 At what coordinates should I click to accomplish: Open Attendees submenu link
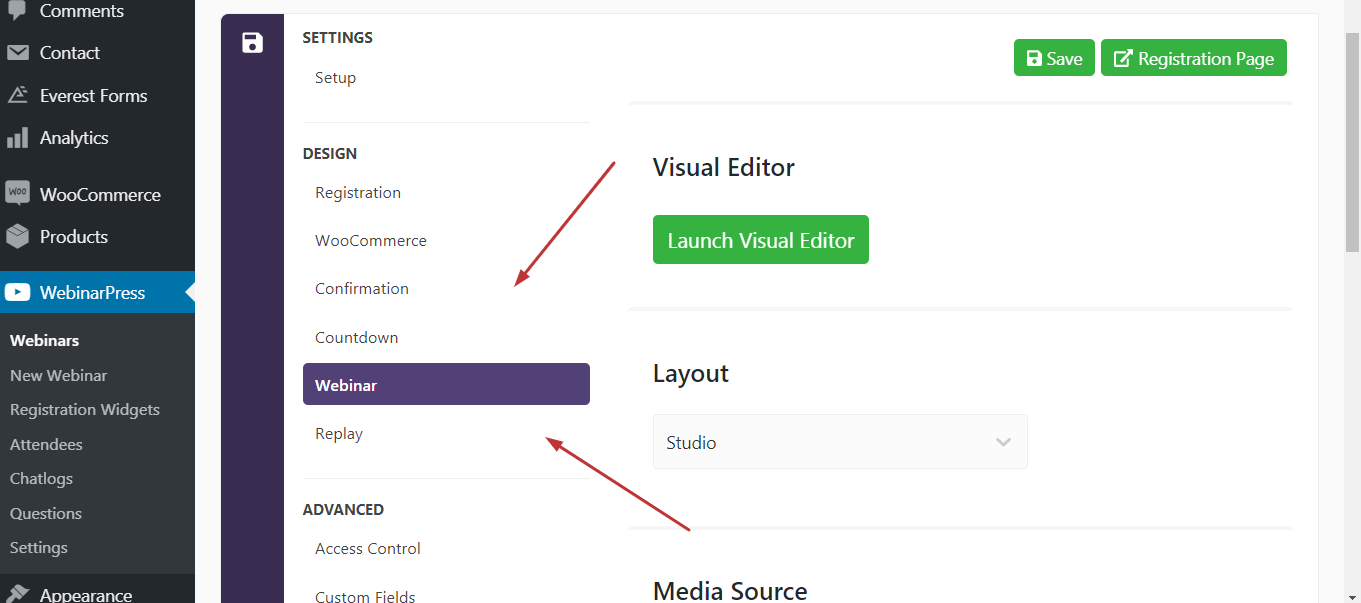coord(46,444)
